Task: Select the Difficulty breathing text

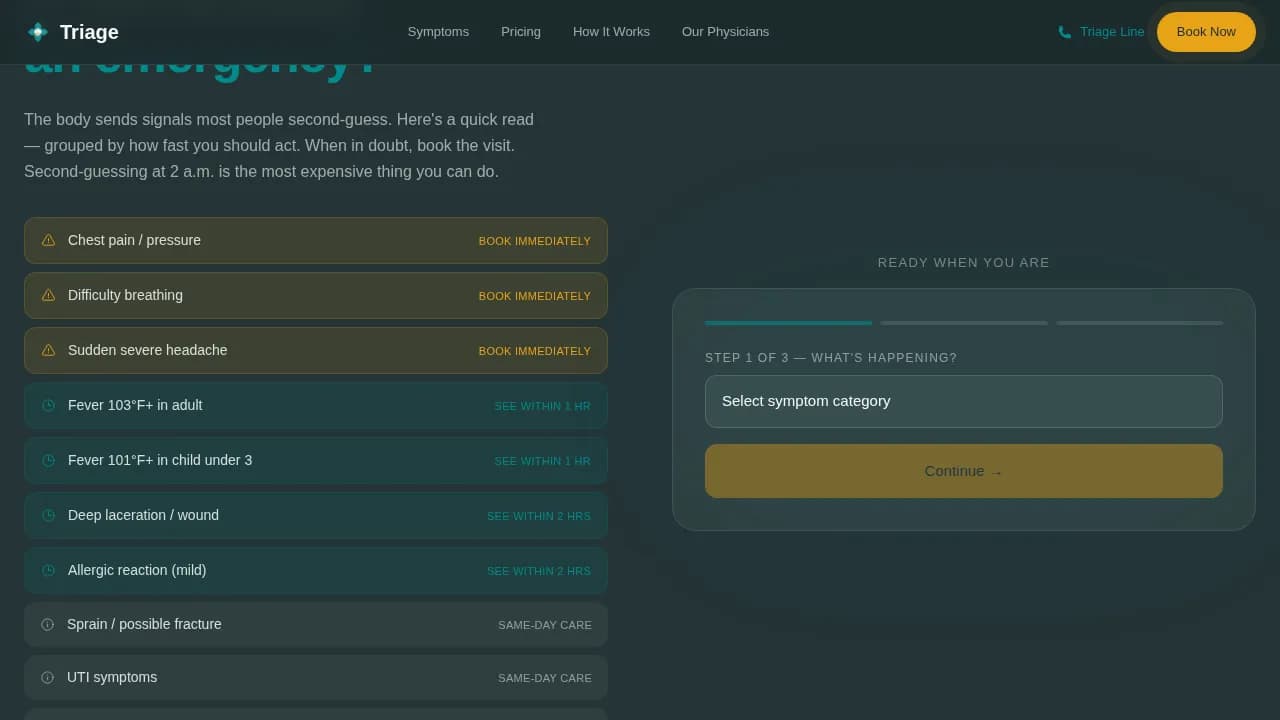Action: [x=125, y=295]
